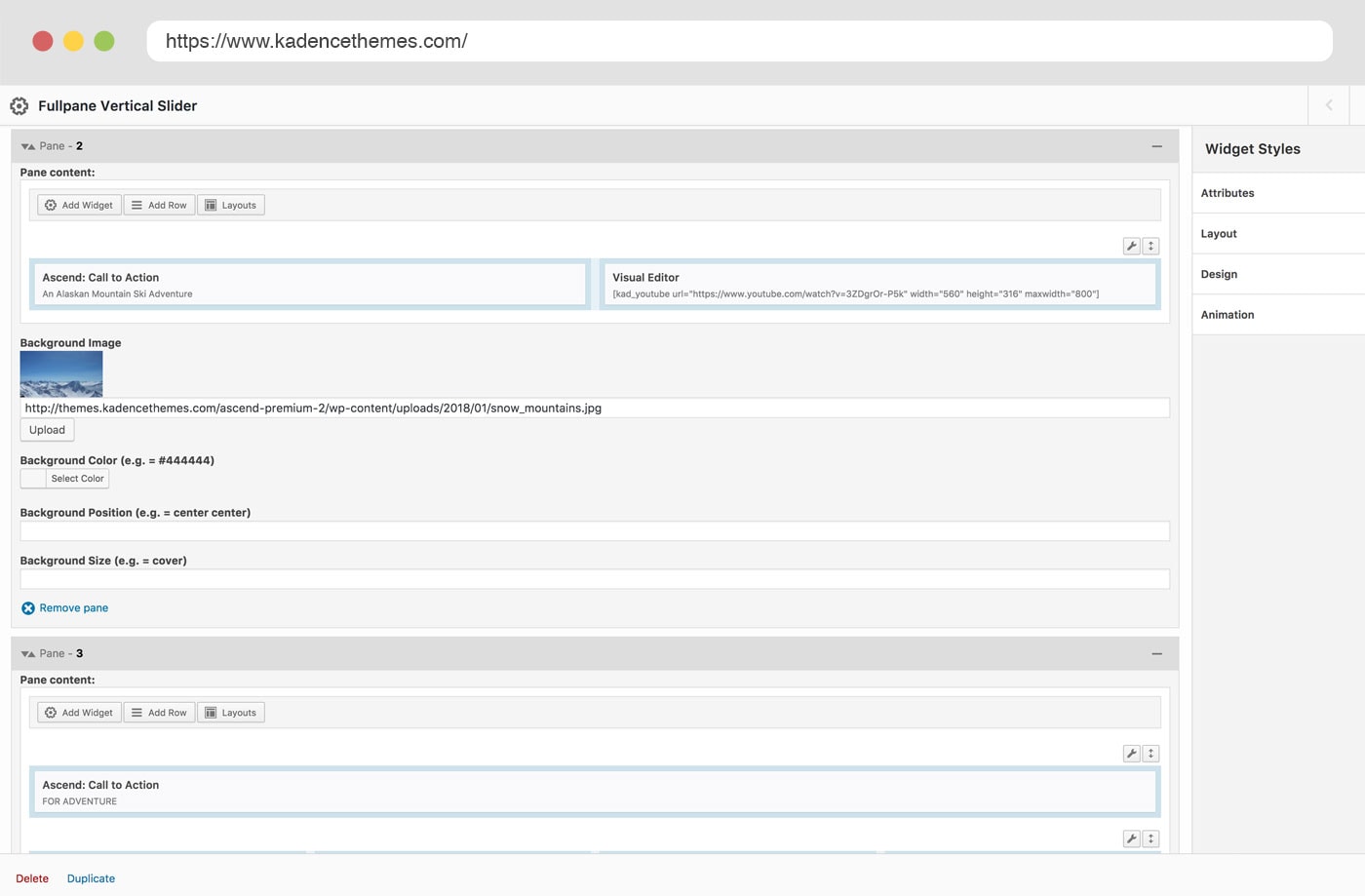Click the Fullpane Vertical Slider gear icon
Image resolution: width=1365 pixels, height=896 pixels.
coord(19,106)
